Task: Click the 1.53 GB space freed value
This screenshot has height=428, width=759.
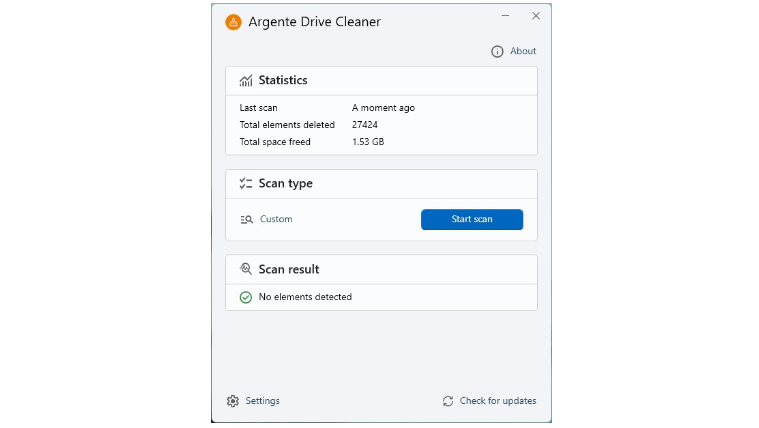Action: point(368,141)
